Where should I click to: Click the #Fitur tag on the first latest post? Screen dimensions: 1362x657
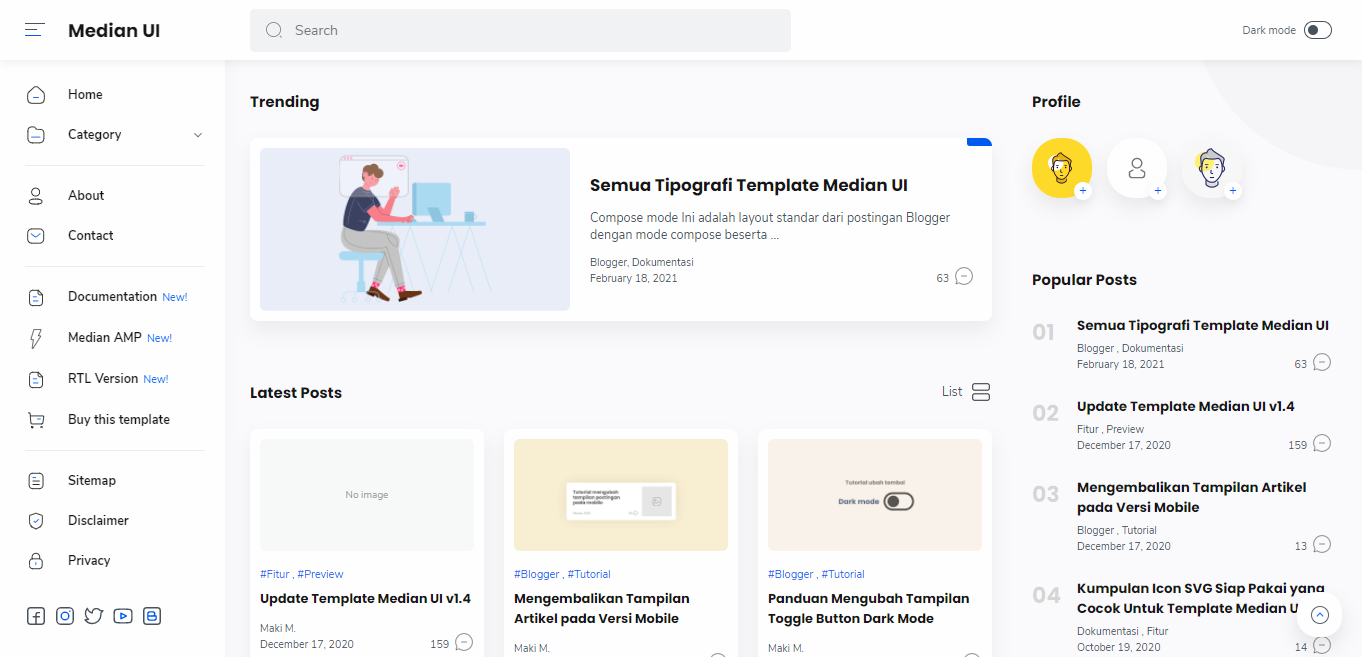coord(275,574)
